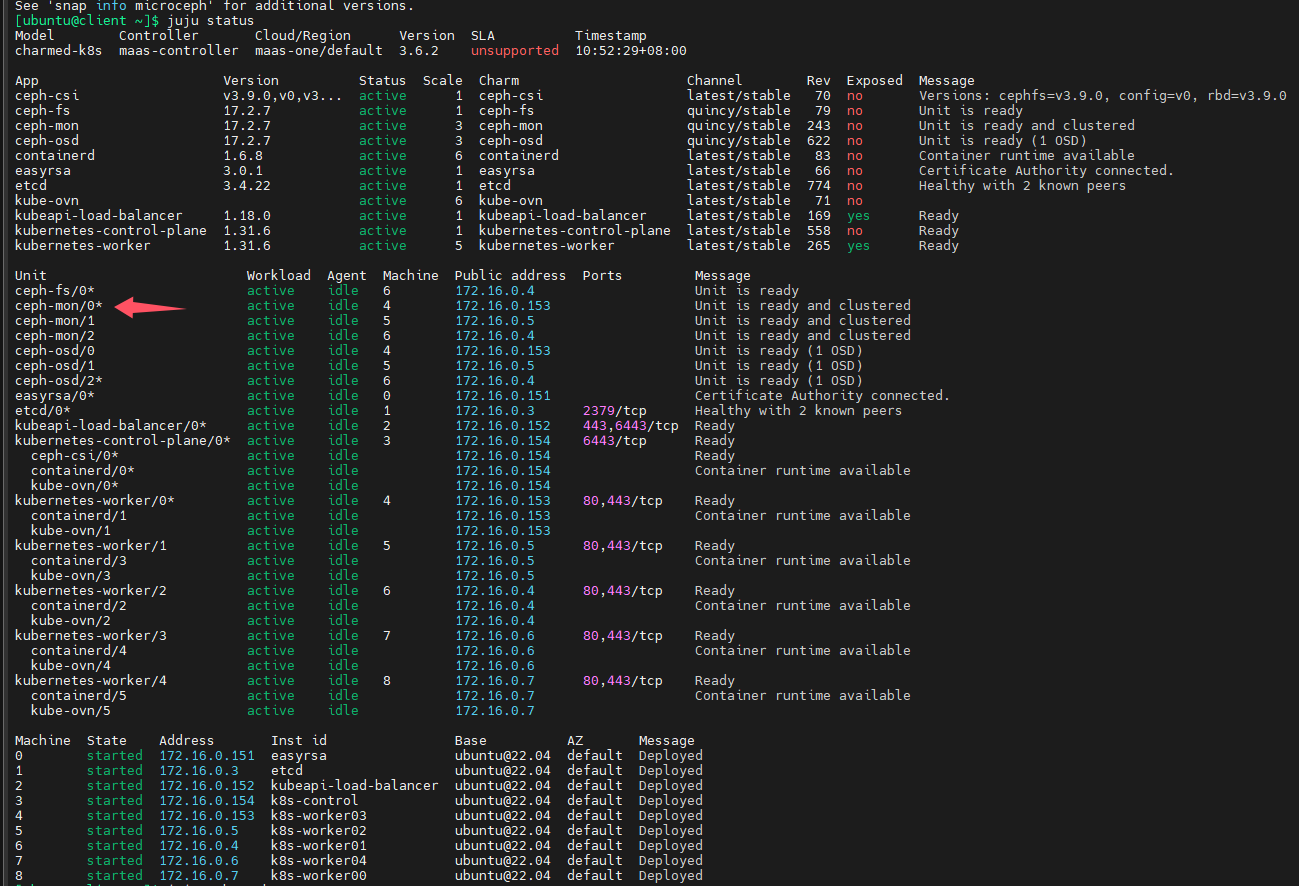
Task: Select unit name 'kubeapi-load-balancer/0*'
Action: pos(111,426)
